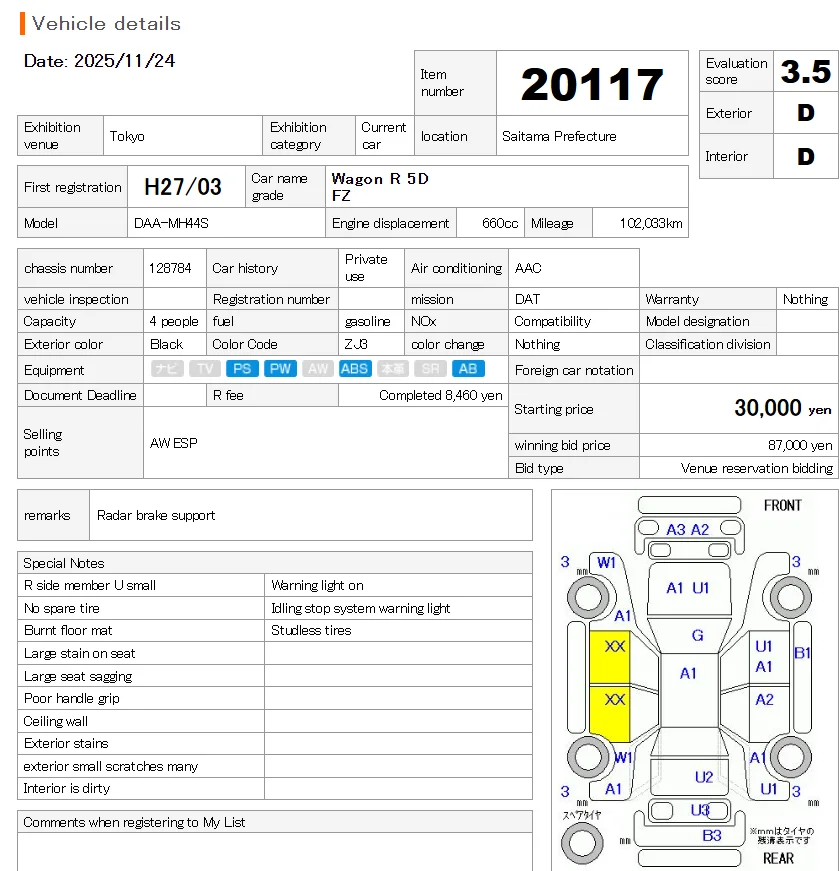Click the greyed-out AW equipment badge

coord(318,369)
